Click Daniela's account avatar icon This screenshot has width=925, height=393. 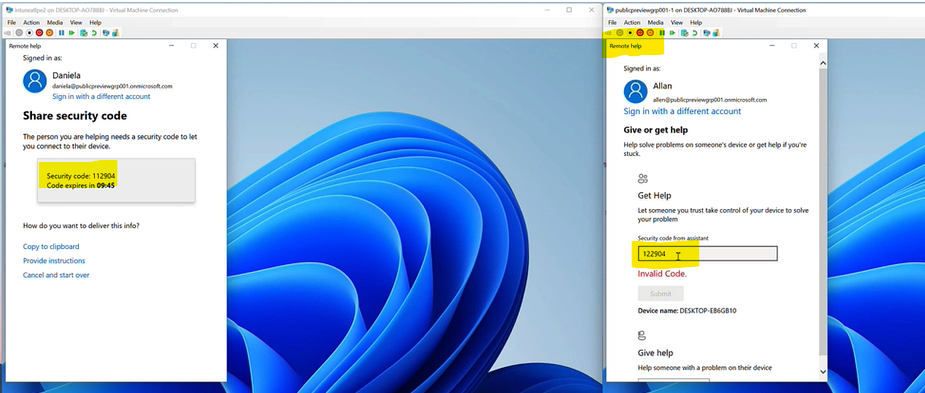tap(35, 81)
